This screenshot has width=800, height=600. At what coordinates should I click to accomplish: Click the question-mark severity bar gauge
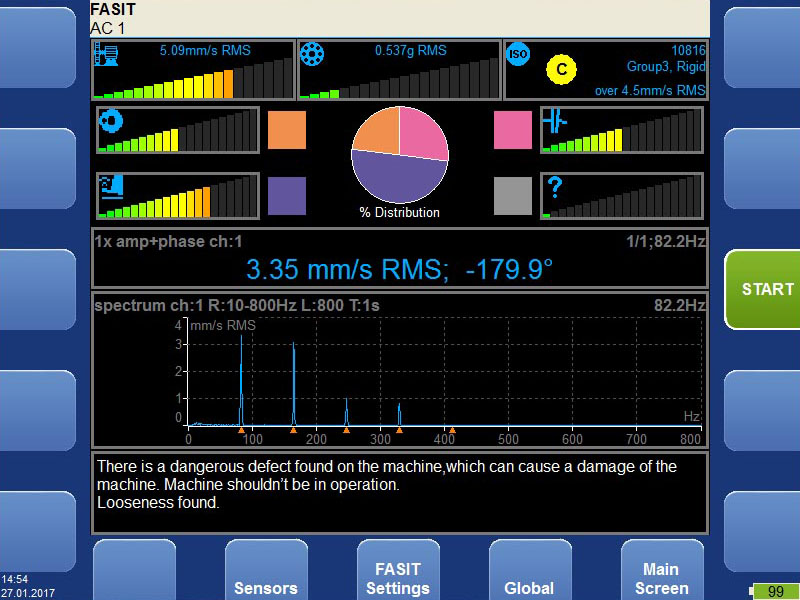[x=622, y=196]
